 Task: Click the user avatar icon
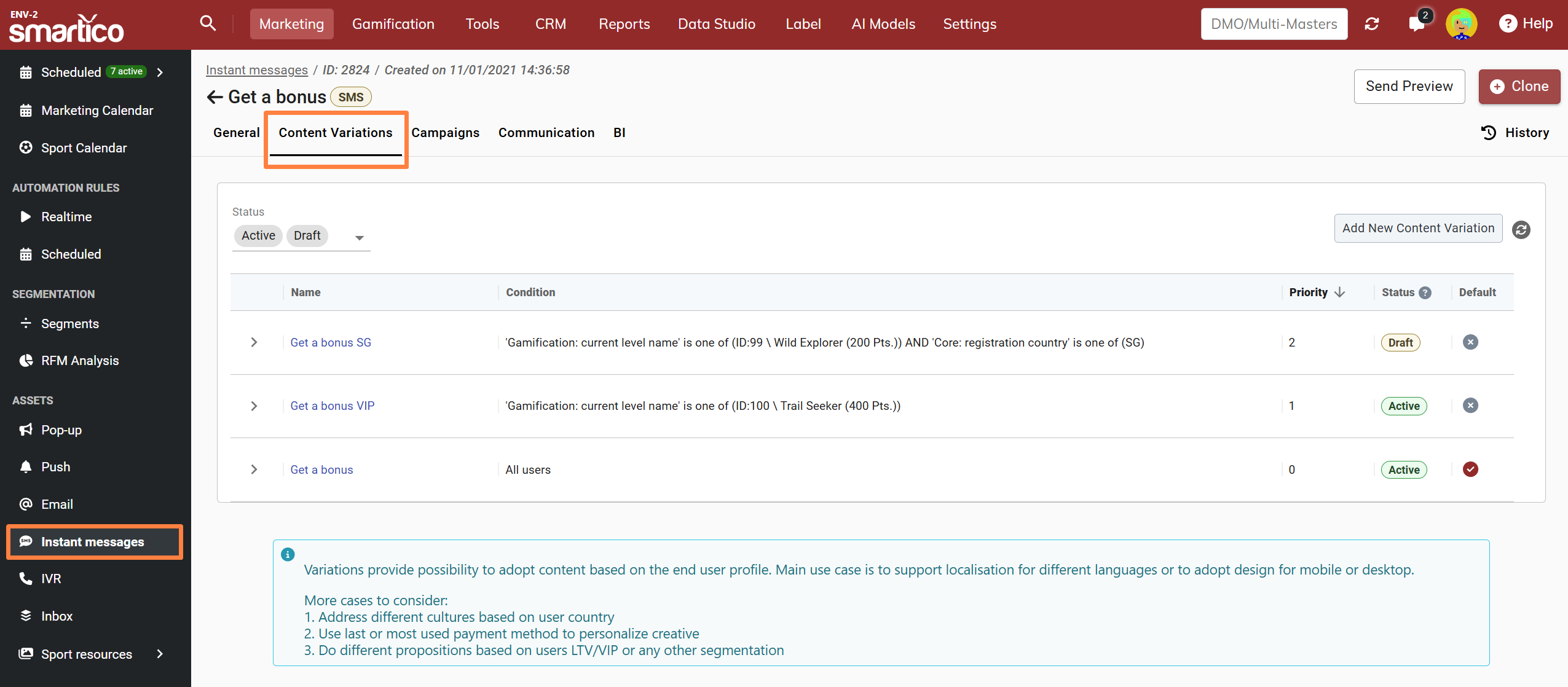pos(1461,24)
